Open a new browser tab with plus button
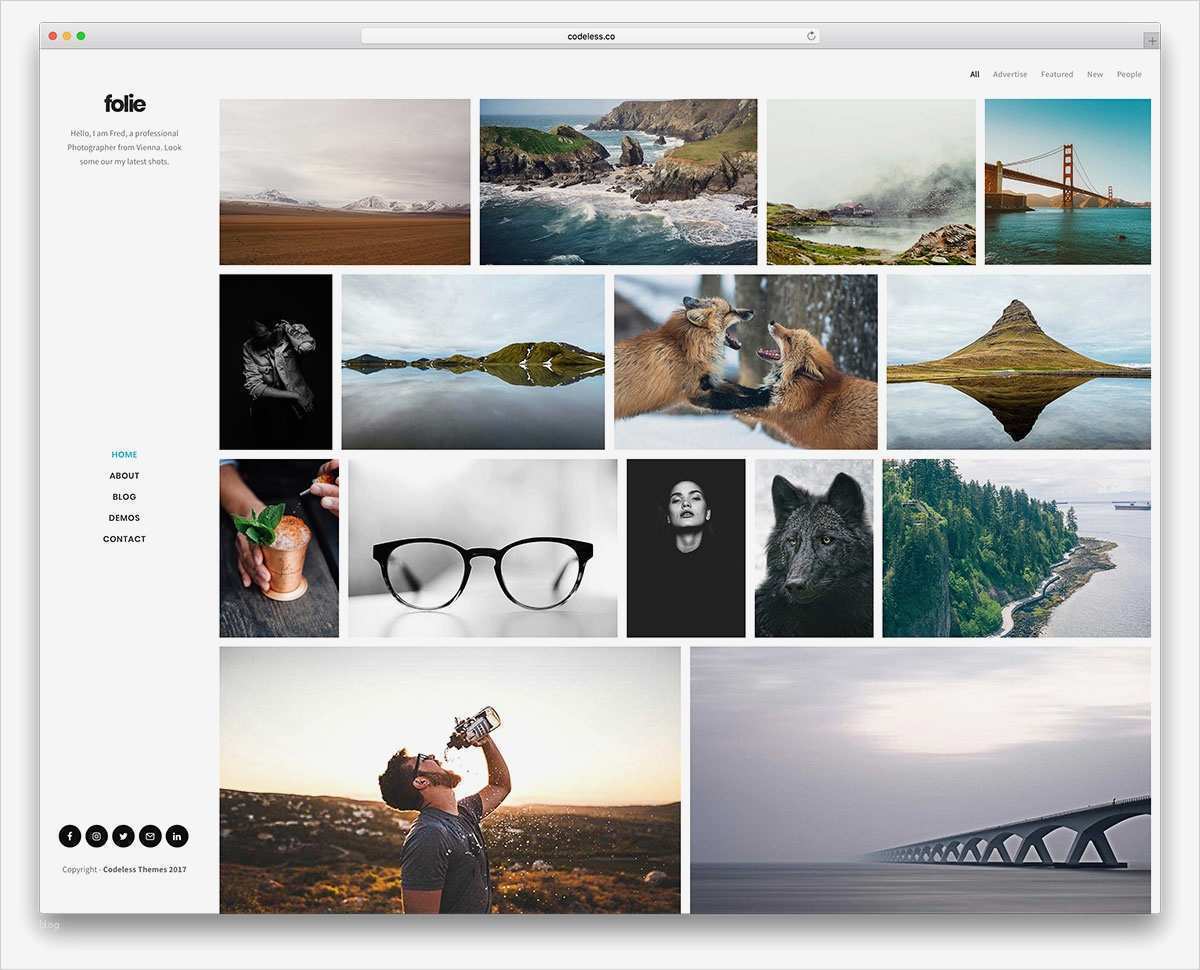This screenshot has height=970, width=1200. [1152, 41]
